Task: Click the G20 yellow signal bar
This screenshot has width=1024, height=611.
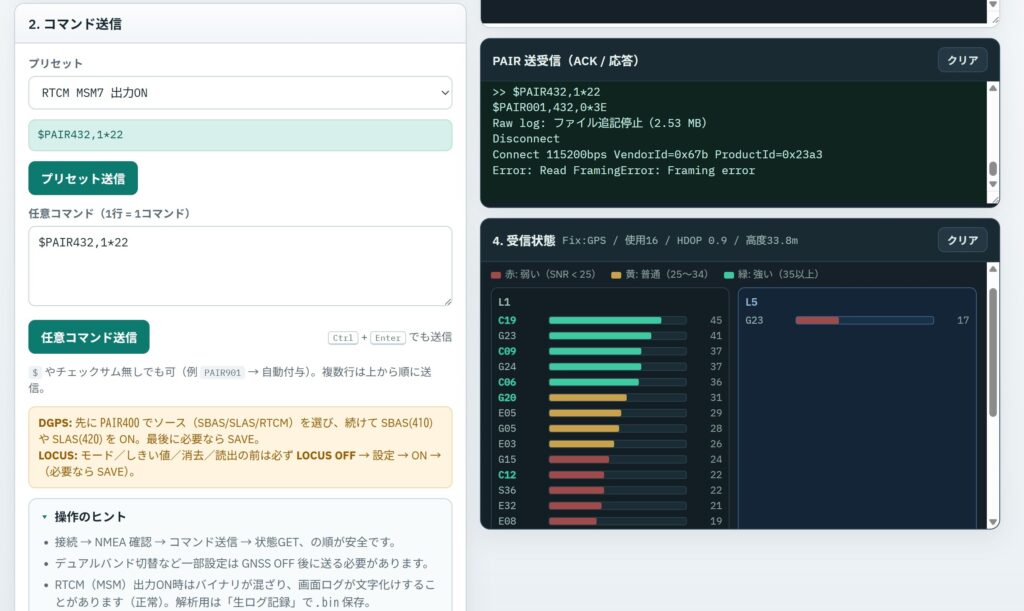Action: pyautogui.click(x=617, y=398)
